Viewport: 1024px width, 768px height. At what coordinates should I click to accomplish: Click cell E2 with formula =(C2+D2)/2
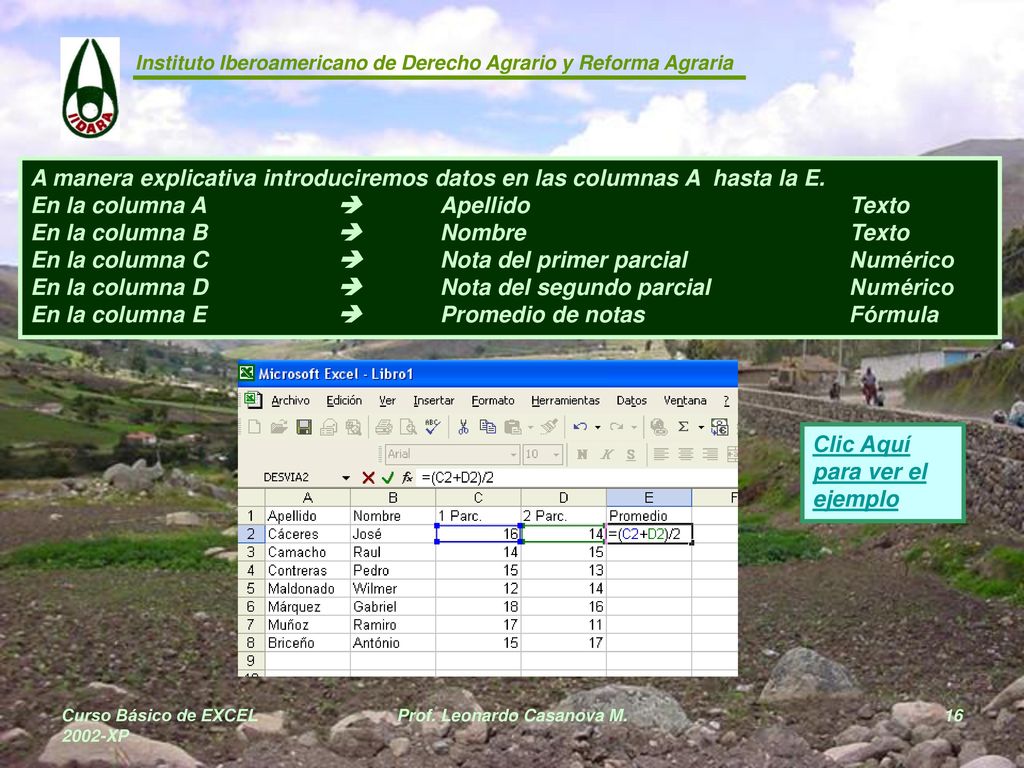649,534
